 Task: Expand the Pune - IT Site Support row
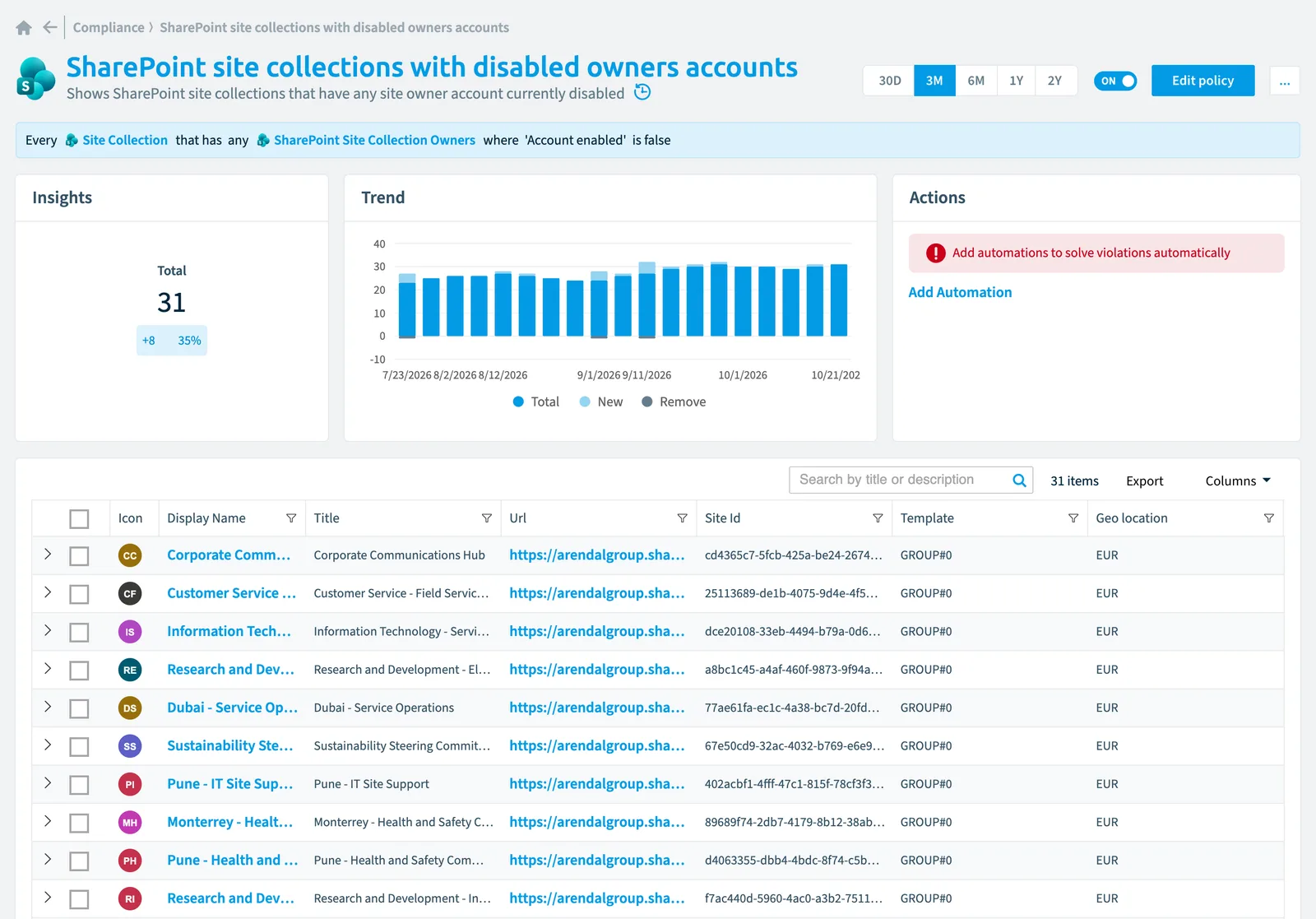(48, 783)
